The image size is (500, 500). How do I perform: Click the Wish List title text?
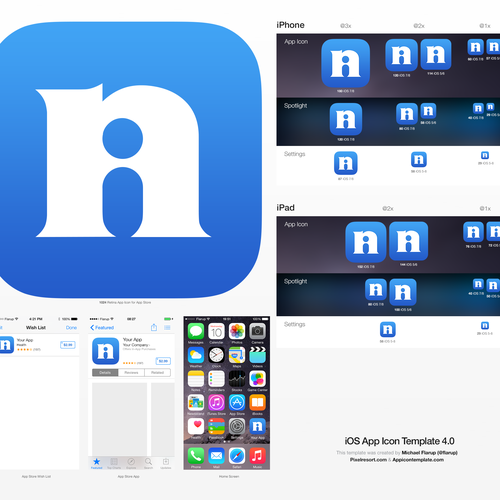point(36,328)
